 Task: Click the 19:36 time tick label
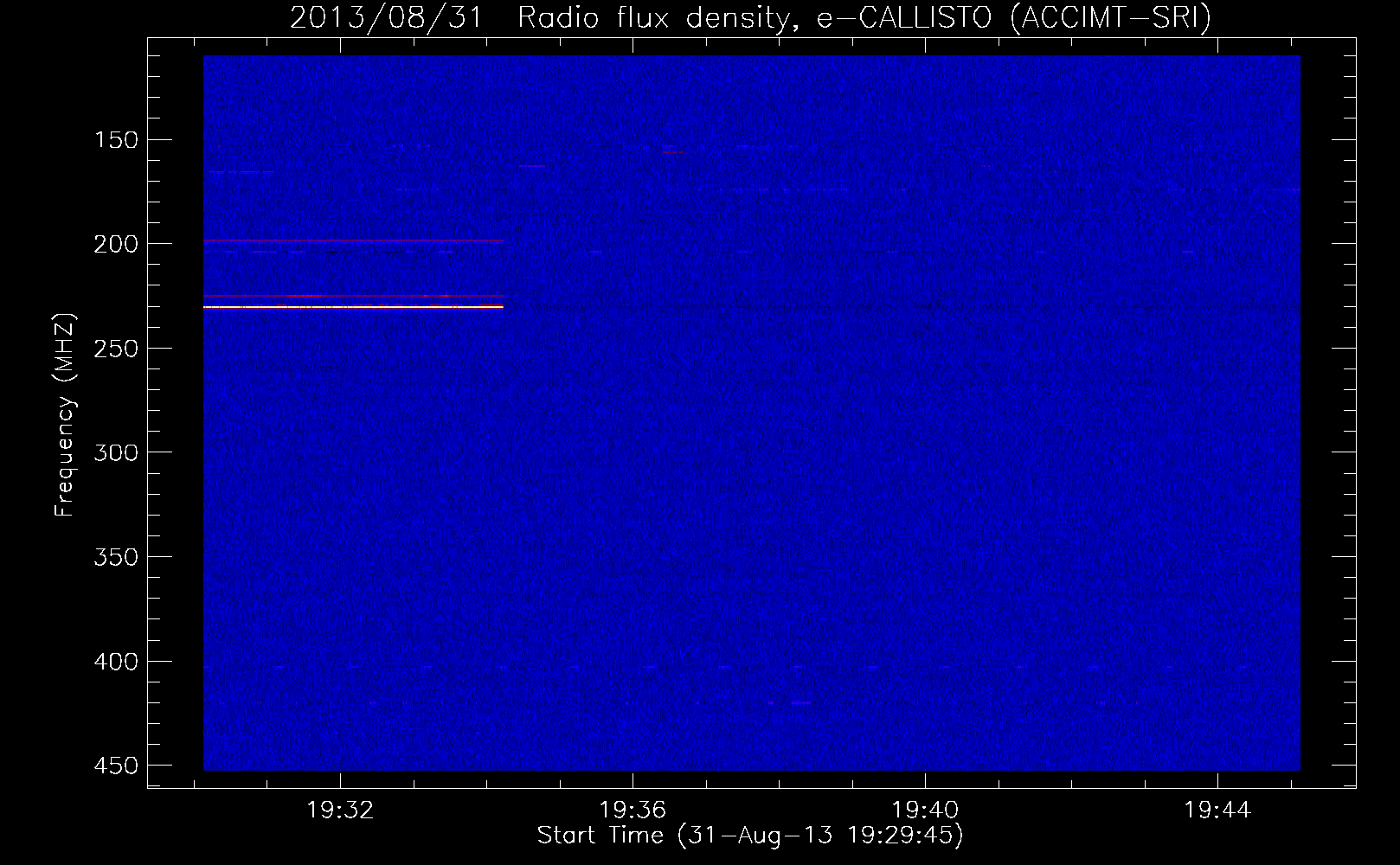coord(633,811)
